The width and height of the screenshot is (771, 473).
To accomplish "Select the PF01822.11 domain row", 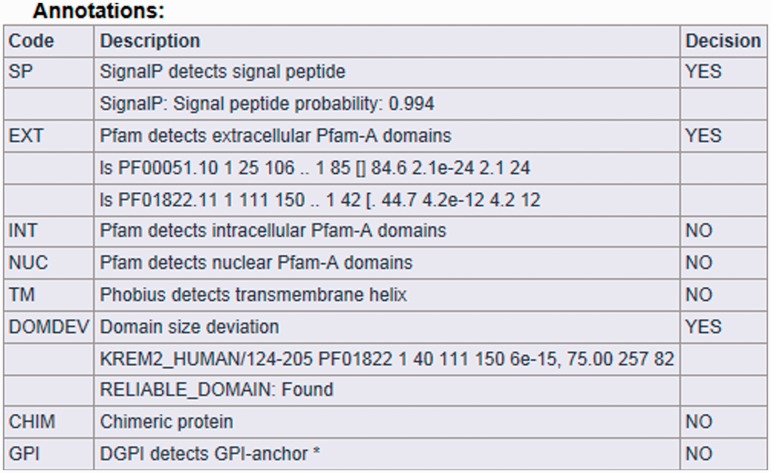I will (x=386, y=200).
